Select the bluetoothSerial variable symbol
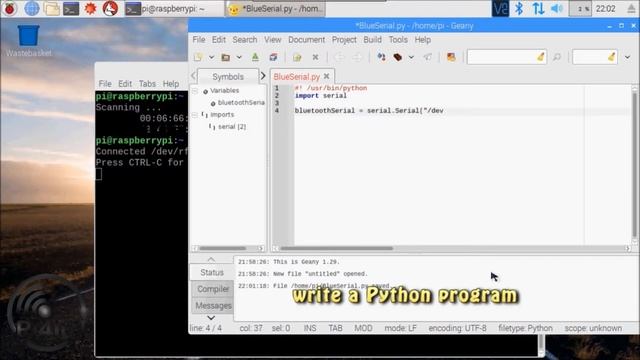The width and height of the screenshot is (640, 360). click(x=238, y=103)
